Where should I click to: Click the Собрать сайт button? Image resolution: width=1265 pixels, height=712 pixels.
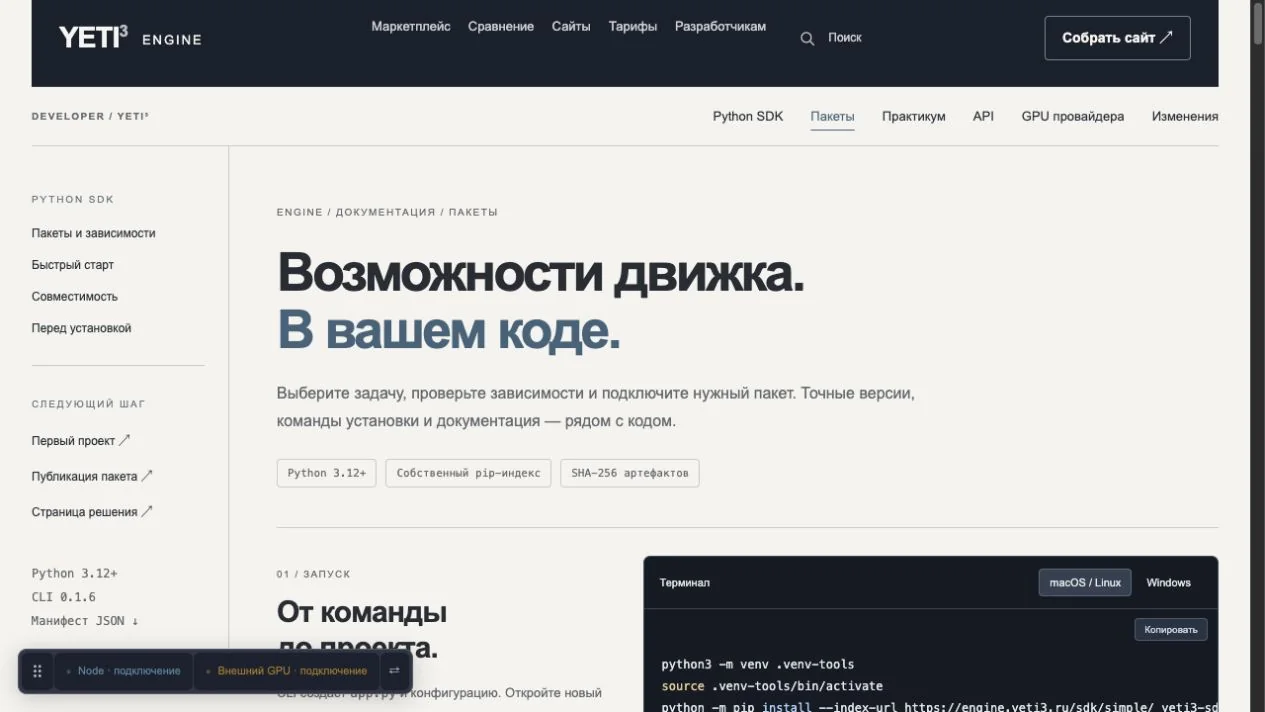1117,38
